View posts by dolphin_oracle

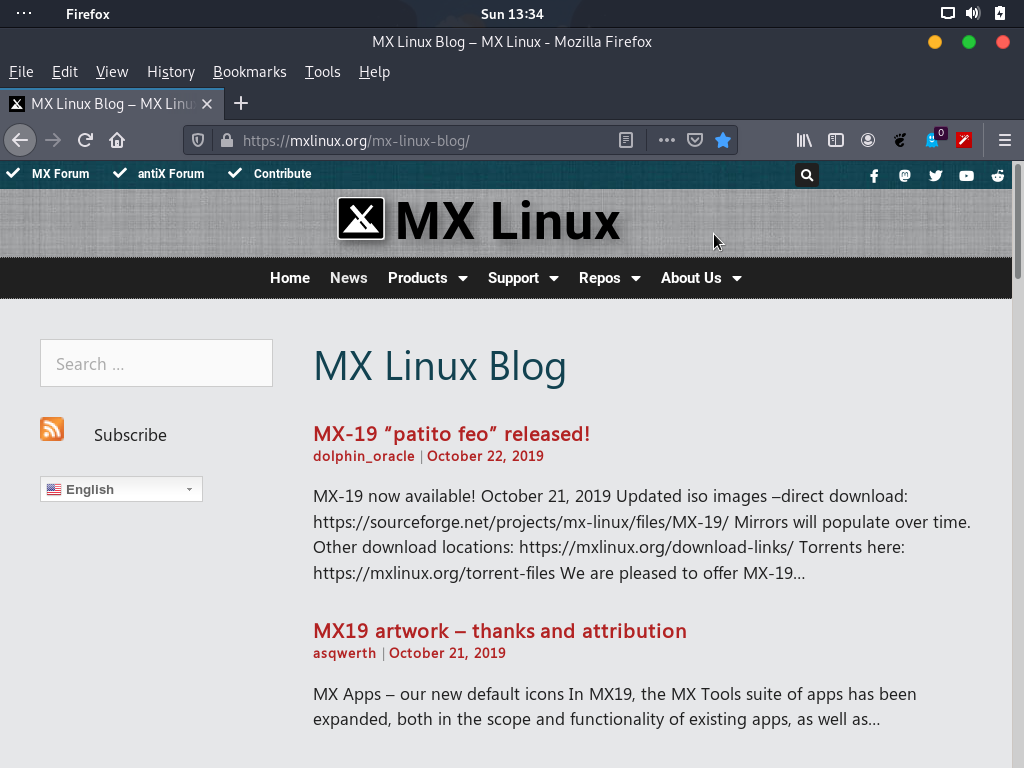click(x=364, y=456)
